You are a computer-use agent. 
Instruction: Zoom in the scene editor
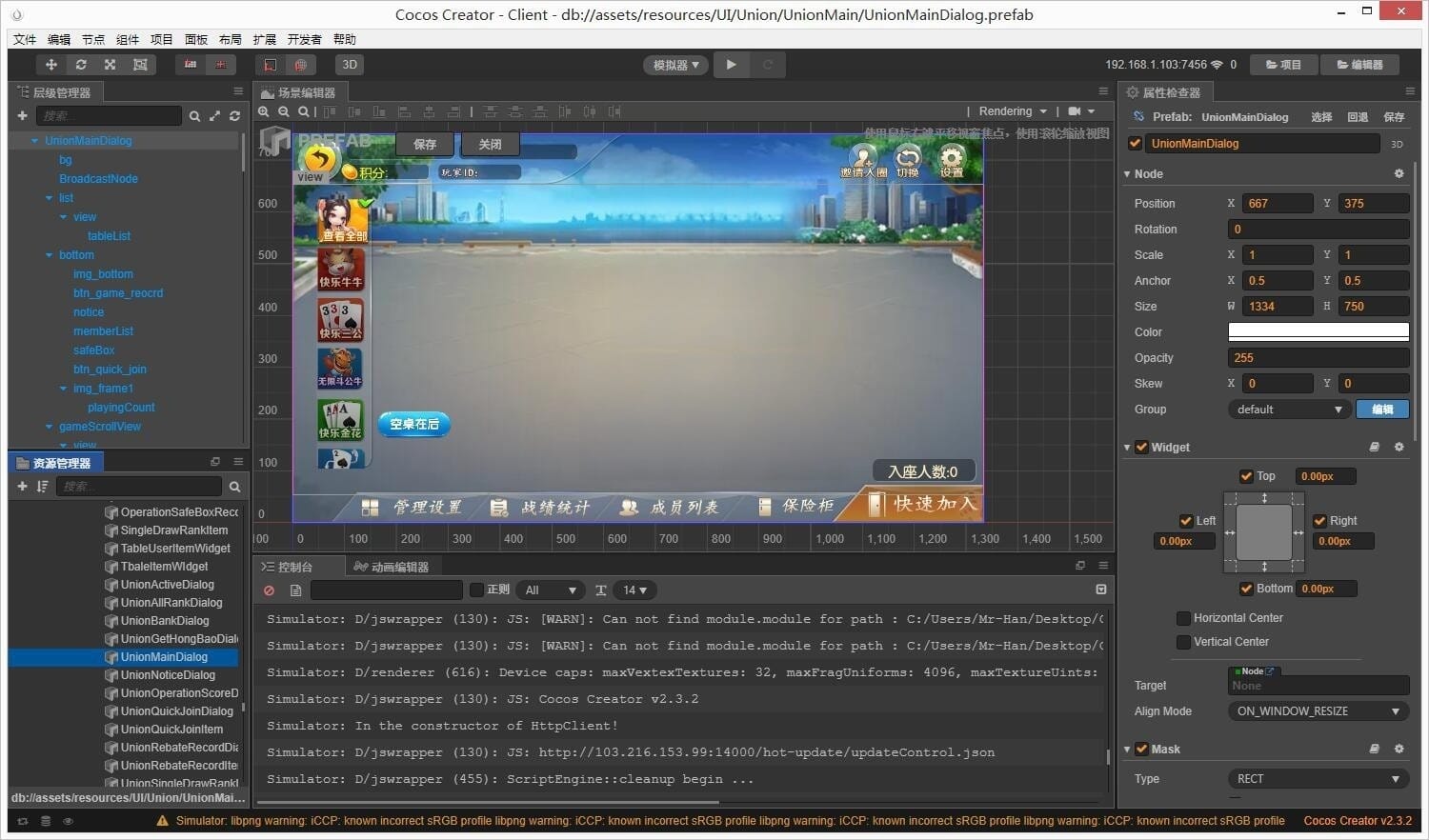[x=264, y=111]
